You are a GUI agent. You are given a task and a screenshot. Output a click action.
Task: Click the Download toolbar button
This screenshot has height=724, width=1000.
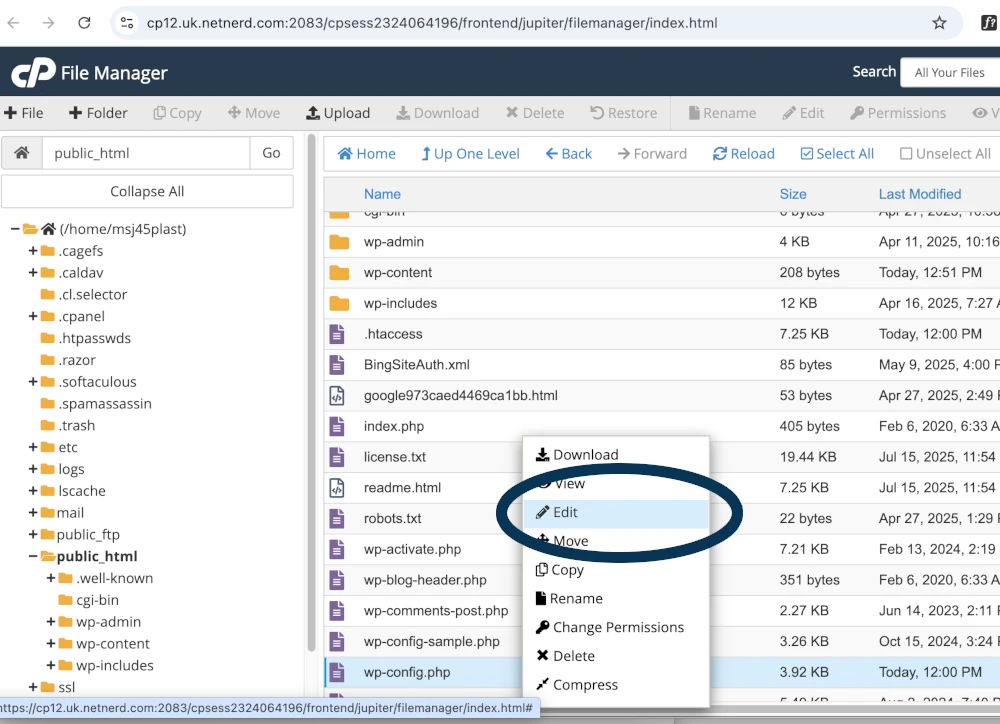pyautogui.click(x=438, y=113)
